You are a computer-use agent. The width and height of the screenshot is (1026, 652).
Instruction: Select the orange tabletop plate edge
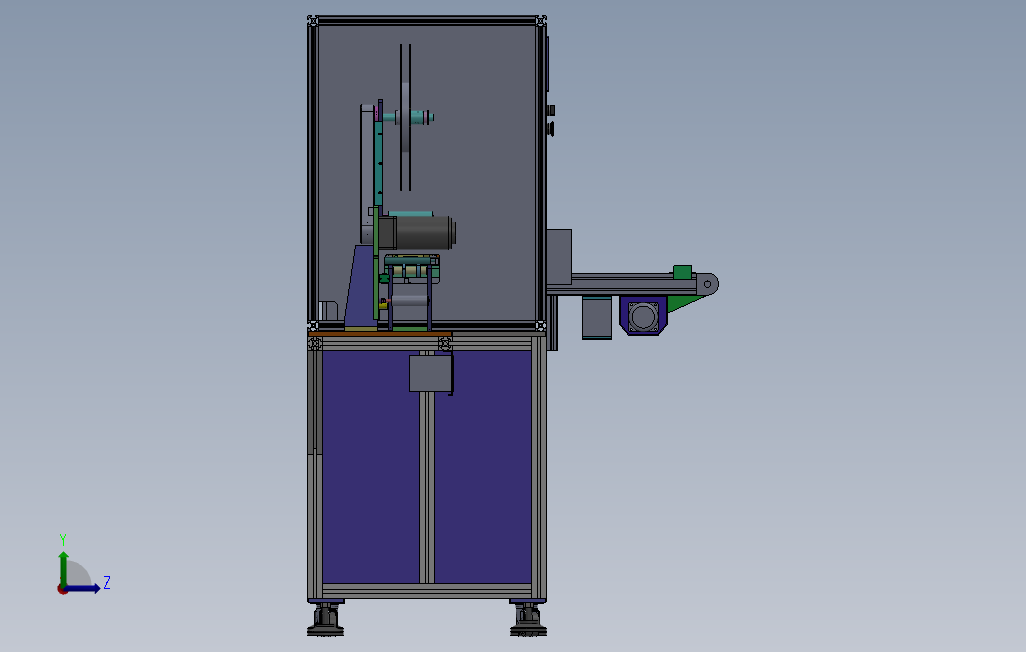coord(380,333)
